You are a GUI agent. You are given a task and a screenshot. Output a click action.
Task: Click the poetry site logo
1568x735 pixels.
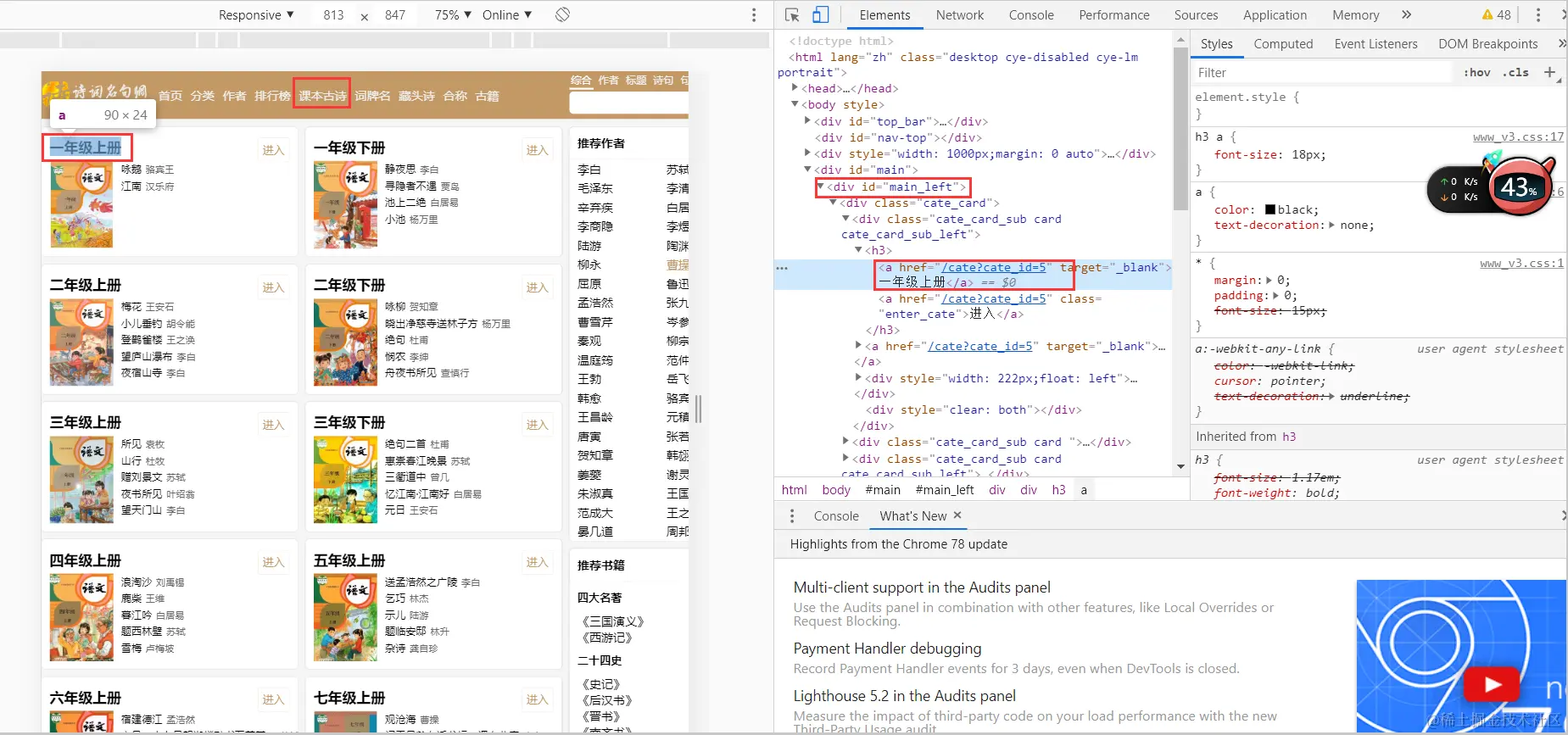pyautogui.click(x=95, y=92)
